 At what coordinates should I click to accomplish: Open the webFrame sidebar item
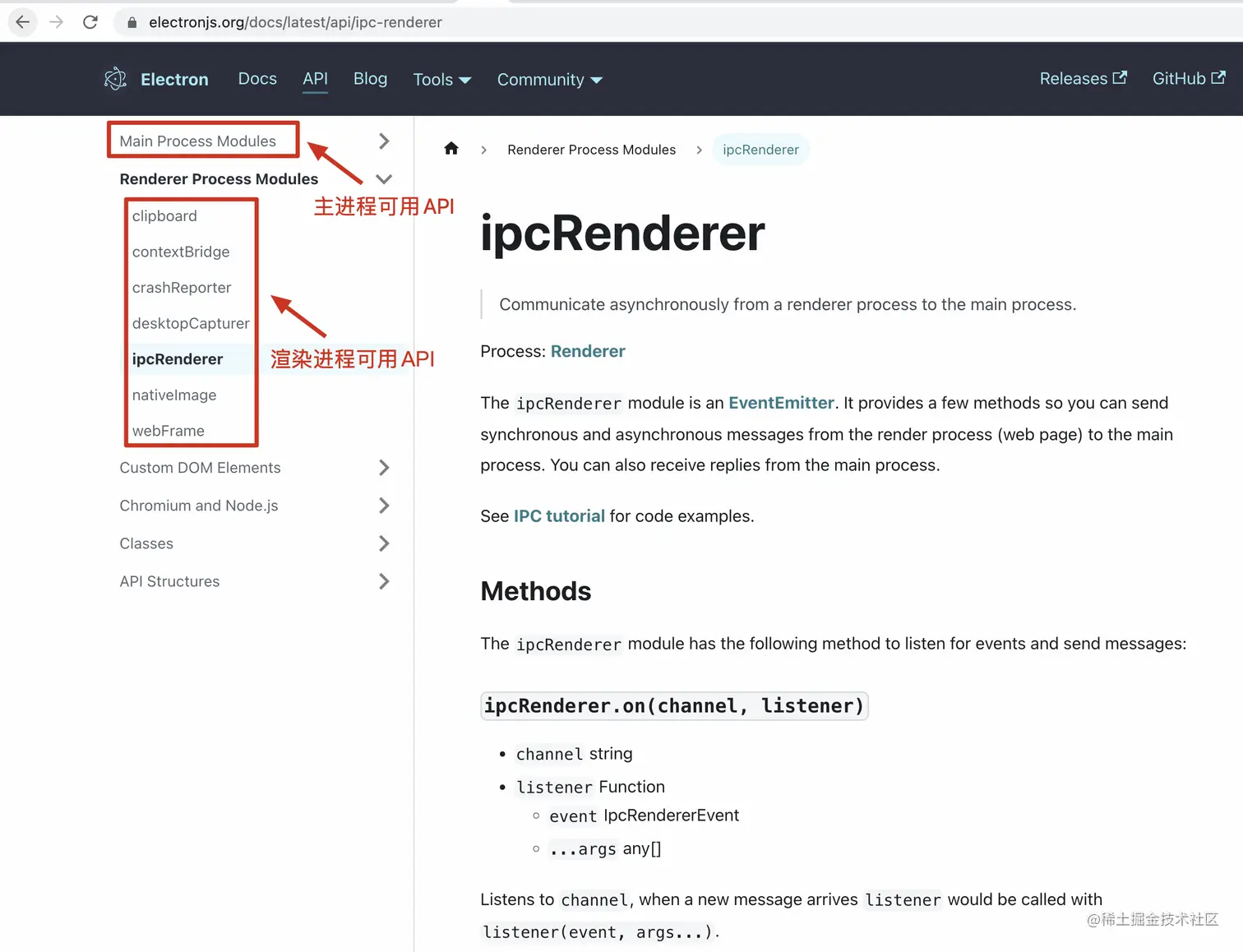[x=169, y=430]
